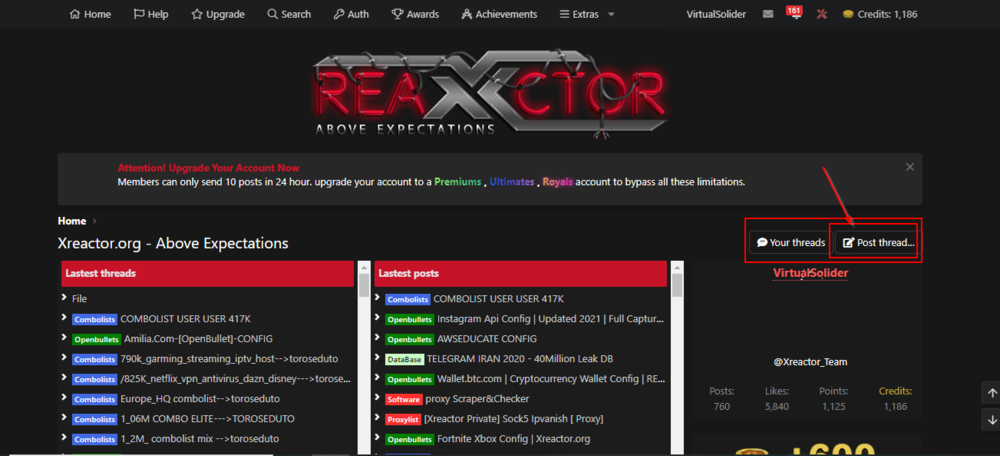Click the Credits: 1,186 coins indicator

pyautogui.click(x=880, y=14)
